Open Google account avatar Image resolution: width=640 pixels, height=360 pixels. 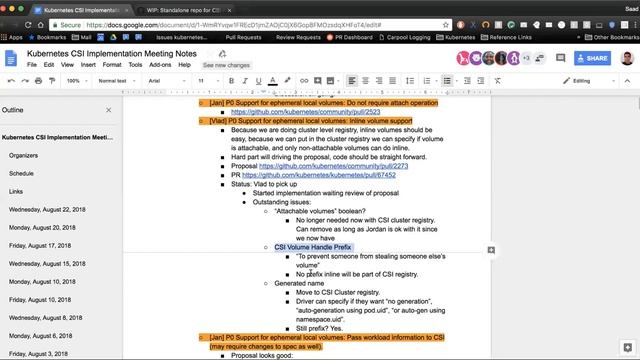(x=627, y=58)
